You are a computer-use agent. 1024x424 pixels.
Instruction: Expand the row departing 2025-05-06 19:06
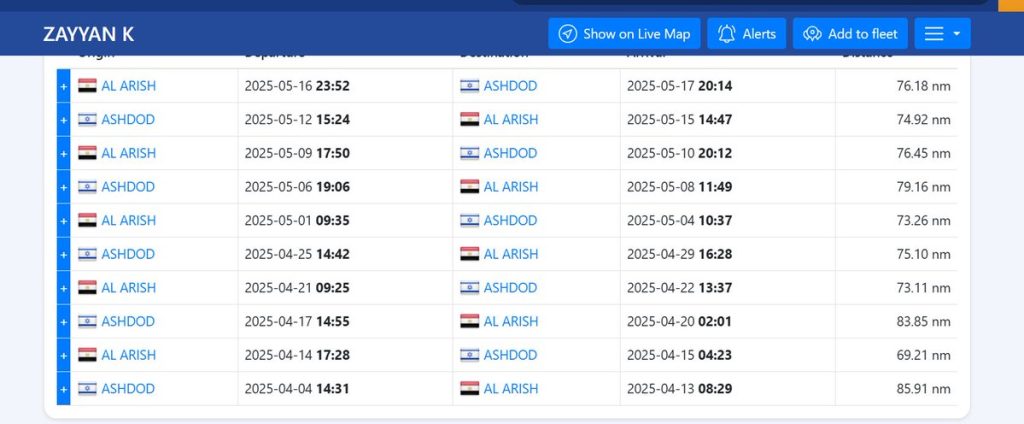64,187
